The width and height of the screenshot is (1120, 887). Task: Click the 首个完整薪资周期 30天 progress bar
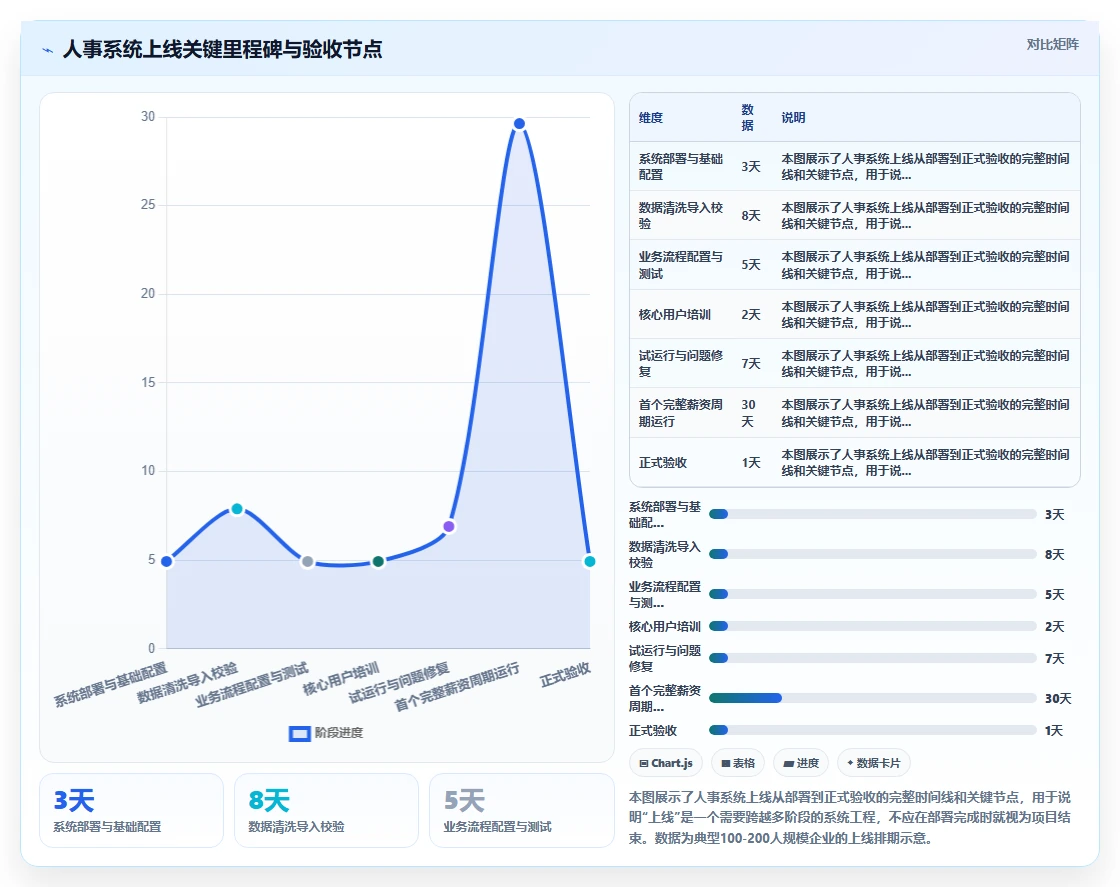(872, 698)
